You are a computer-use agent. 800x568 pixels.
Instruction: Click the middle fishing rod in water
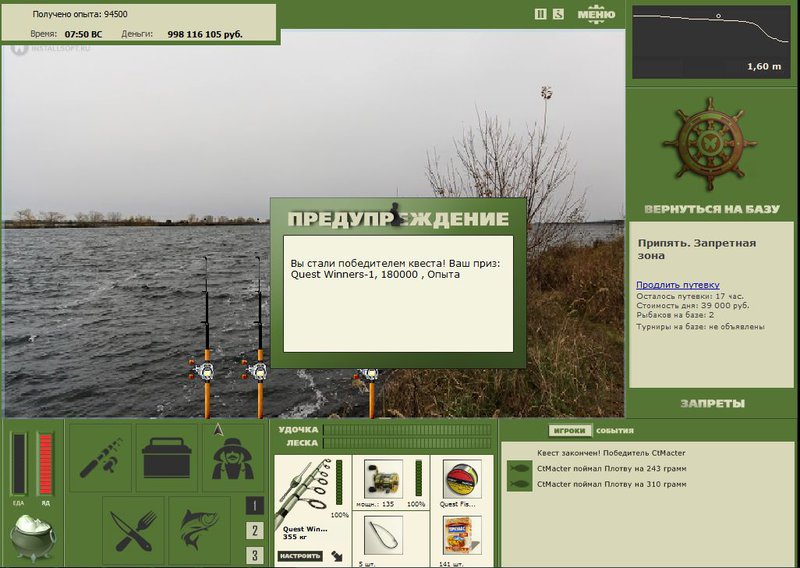tap(259, 338)
